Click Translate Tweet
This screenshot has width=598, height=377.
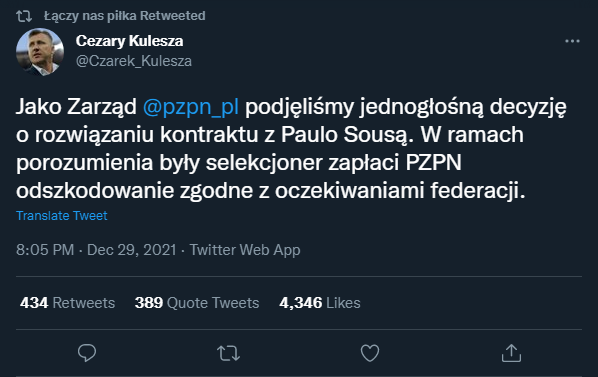[62, 216]
